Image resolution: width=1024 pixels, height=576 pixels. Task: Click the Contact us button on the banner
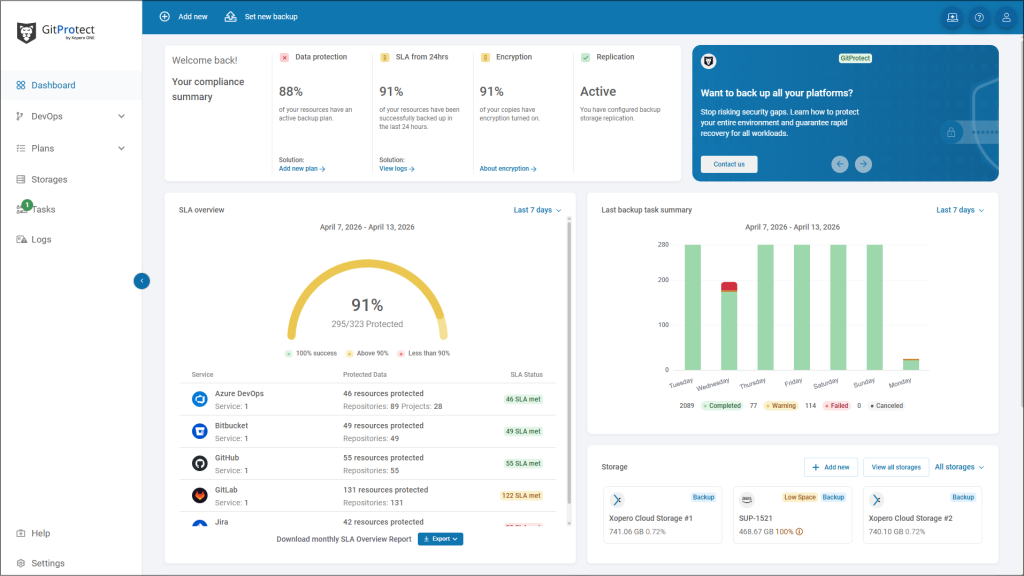(728, 164)
